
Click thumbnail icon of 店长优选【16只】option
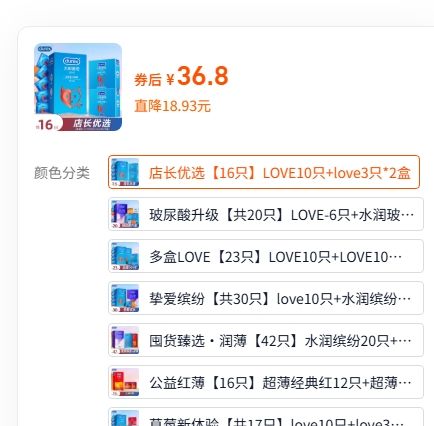click(125, 172)
